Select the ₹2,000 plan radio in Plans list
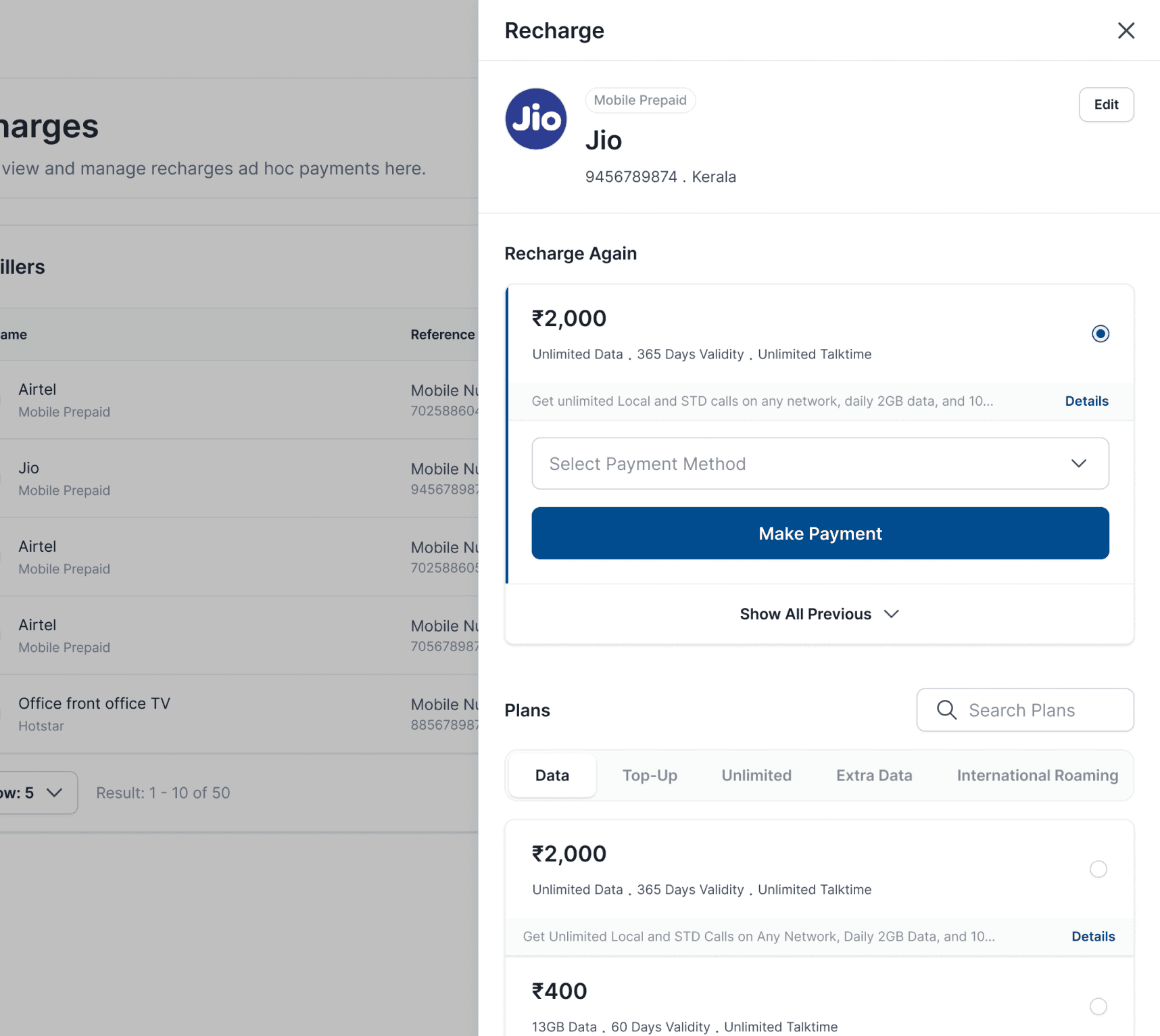The height and width of the screenshot is (1036, 1160). [x=1098, y=869]
